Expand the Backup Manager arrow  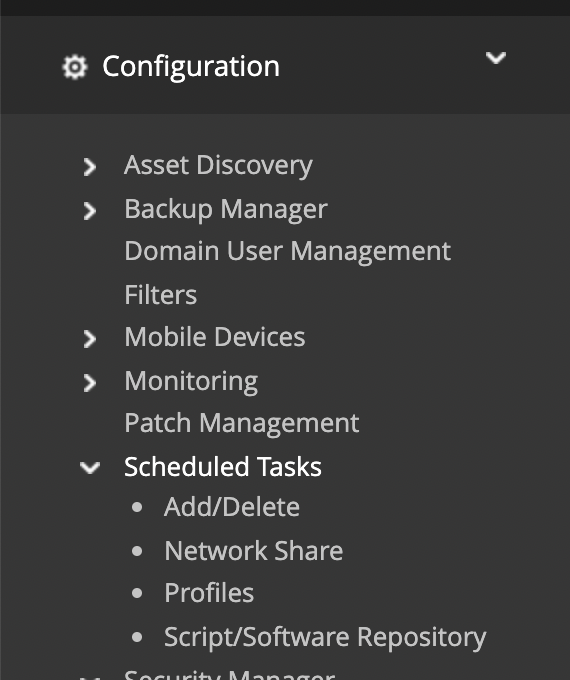(x=89, y=211)
